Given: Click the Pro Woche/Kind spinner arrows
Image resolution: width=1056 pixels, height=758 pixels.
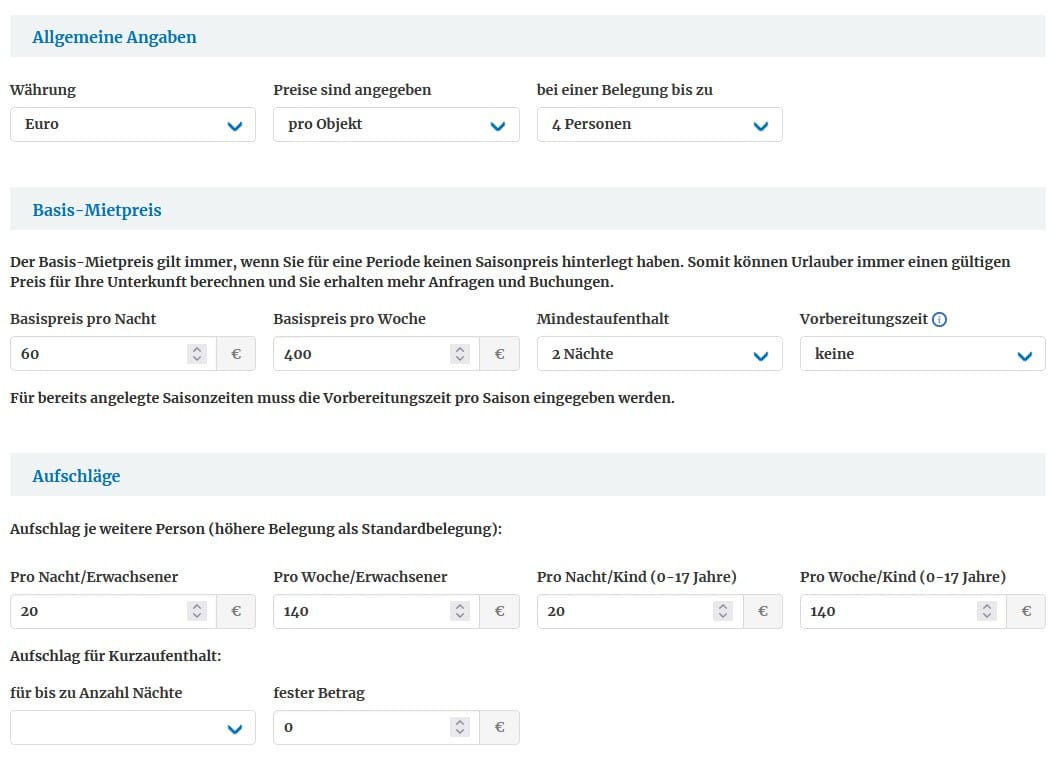Looking at the screenshot, I should pos(987,611).
